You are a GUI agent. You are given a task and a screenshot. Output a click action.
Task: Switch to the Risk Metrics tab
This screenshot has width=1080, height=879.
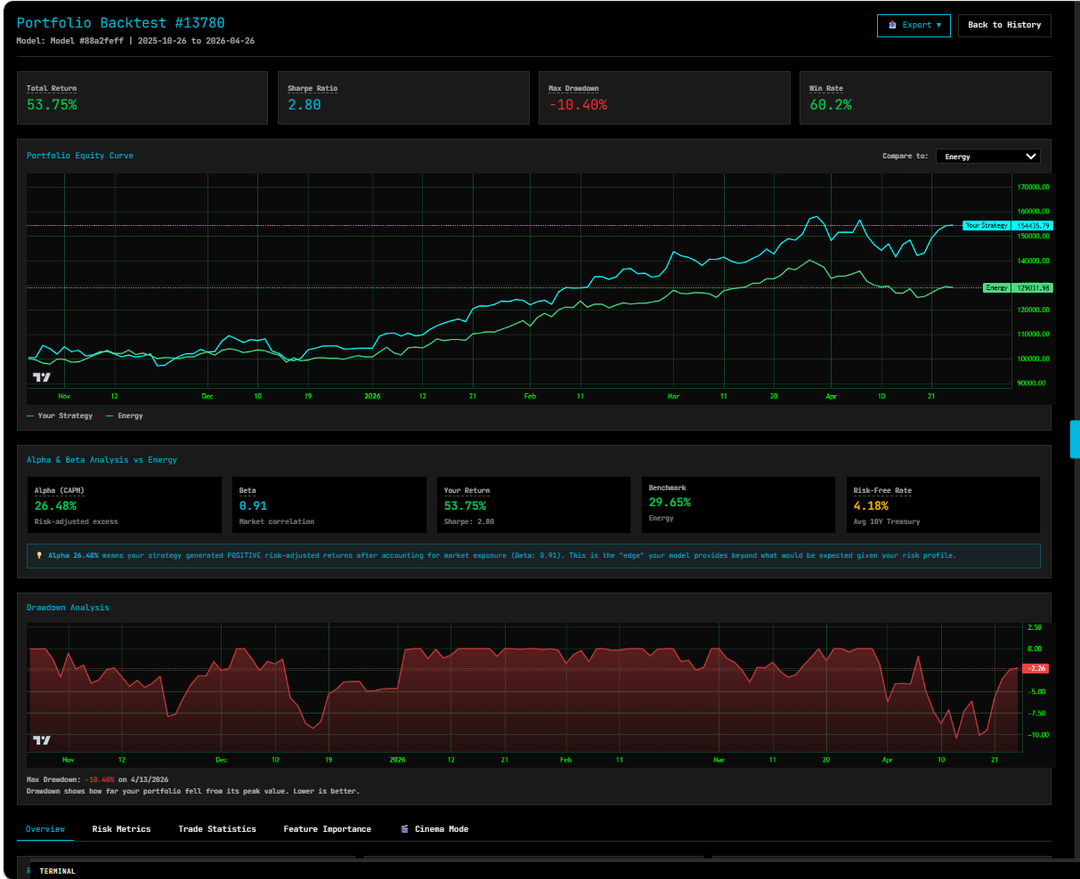tap(121, 829)
